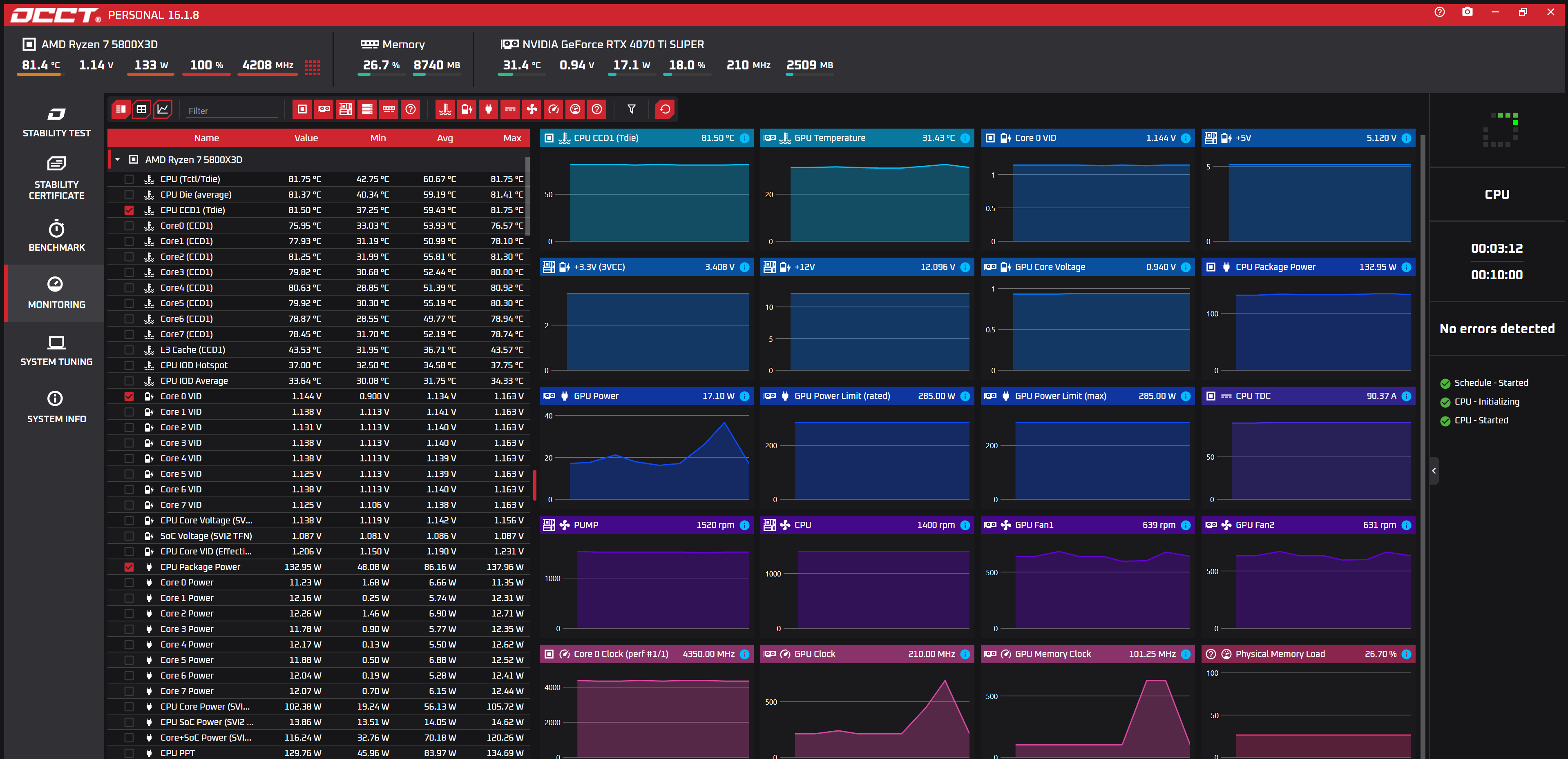Open the Stability Test section
Viewport: 1568px width, 759px height.
[x=56, y=122]
